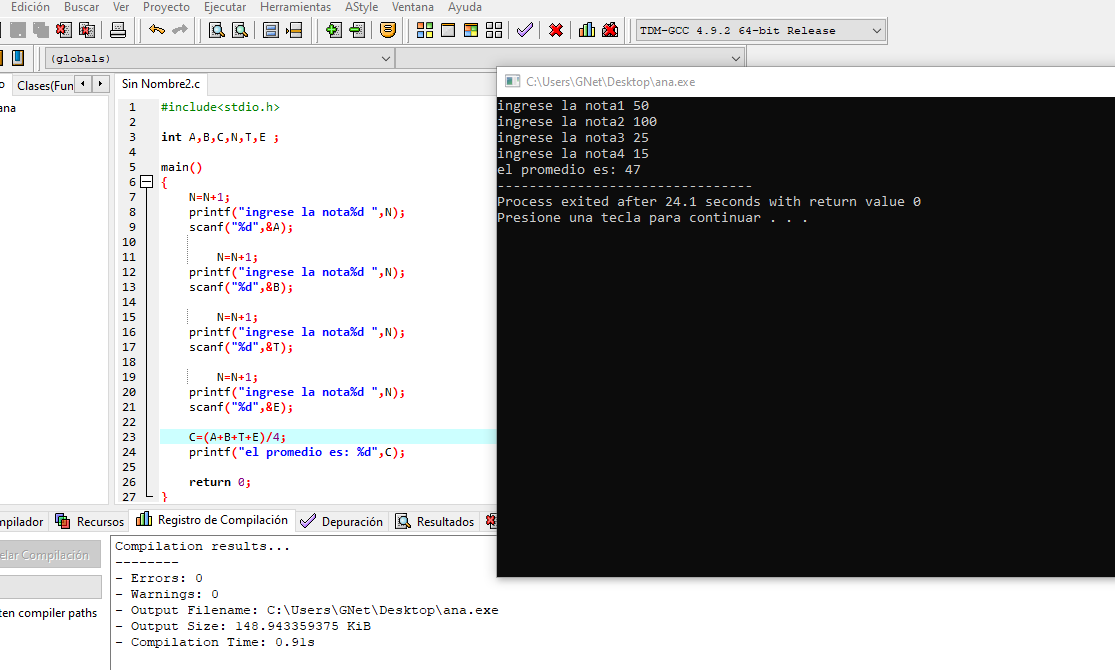The height and width of the screenshot is (670, 1115).
Task: Close the current file with the toolbar icon
Action: point(64,30)
